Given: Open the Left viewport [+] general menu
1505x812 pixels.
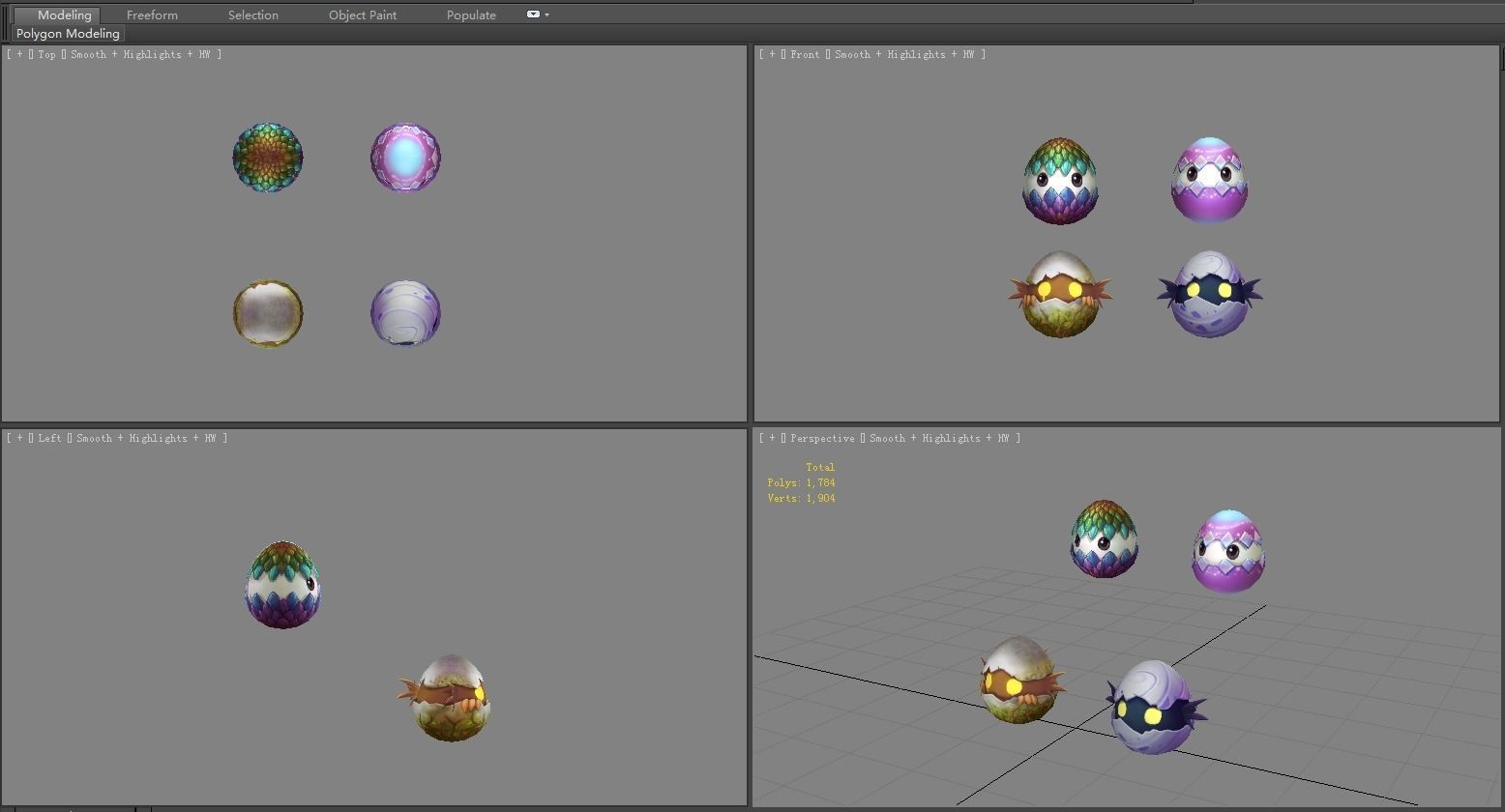Looking at the screenshot, I should (x=19, y=439).
